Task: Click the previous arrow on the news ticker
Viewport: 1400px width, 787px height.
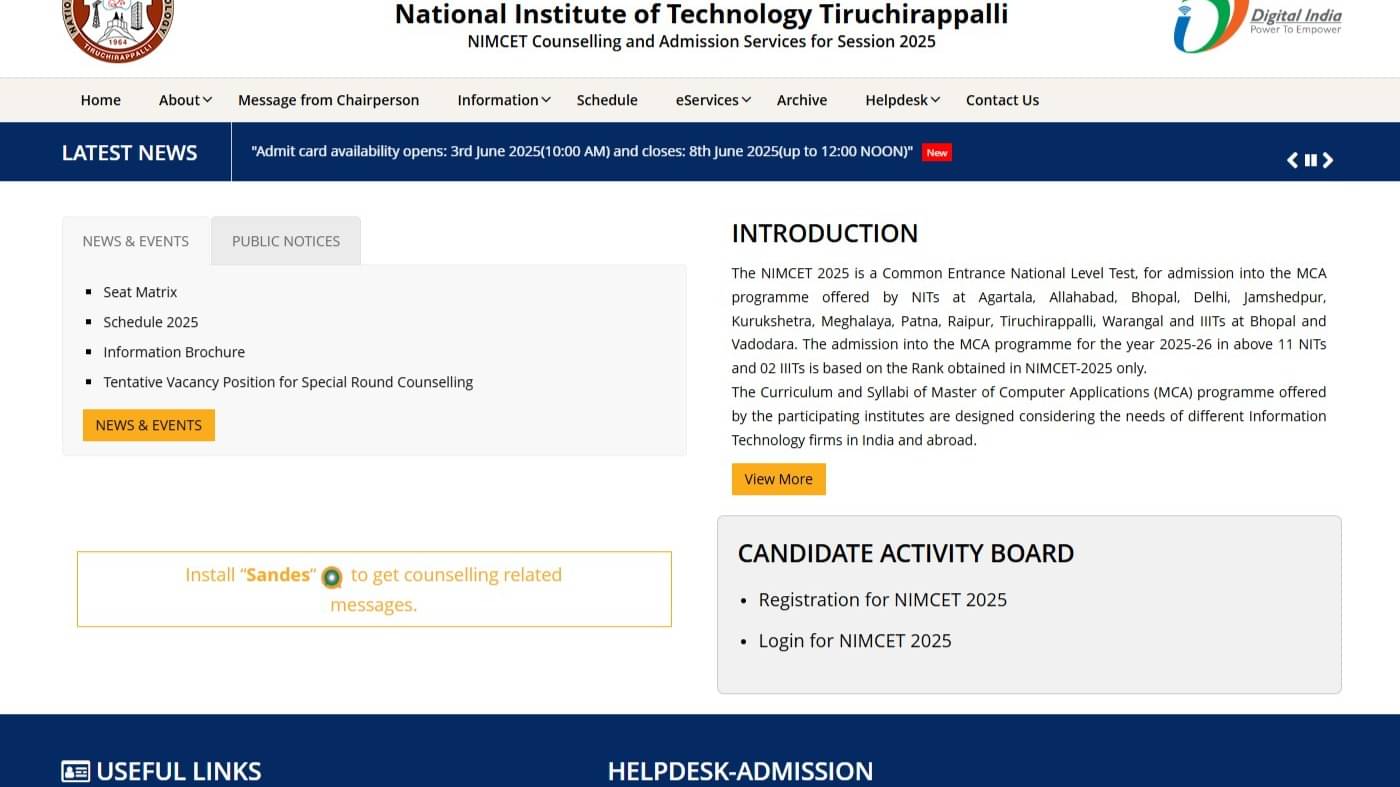Action: click(1292, 160)
